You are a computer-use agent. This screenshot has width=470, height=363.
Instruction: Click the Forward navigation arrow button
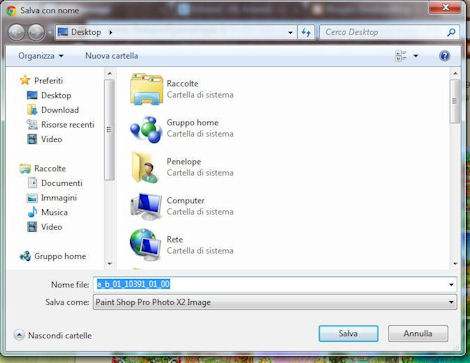(36, 32)
